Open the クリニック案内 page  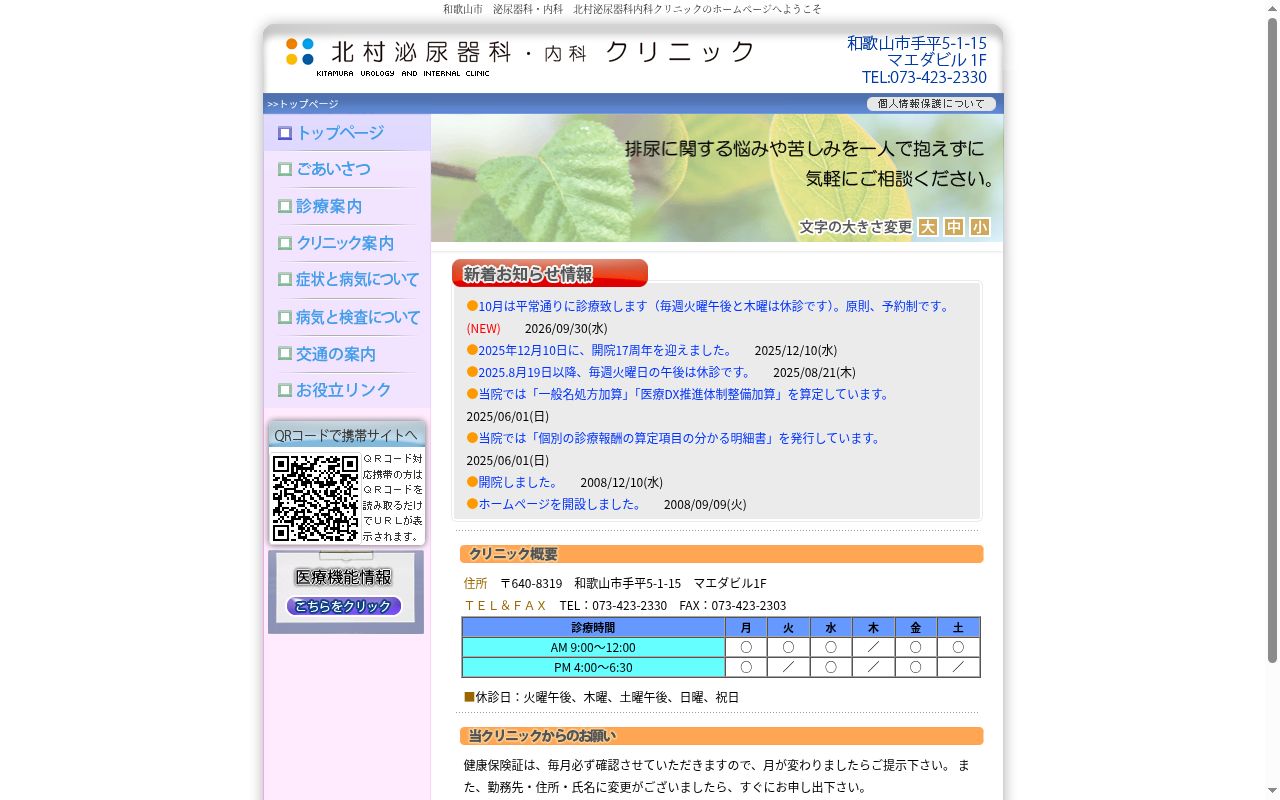(345, 243)
